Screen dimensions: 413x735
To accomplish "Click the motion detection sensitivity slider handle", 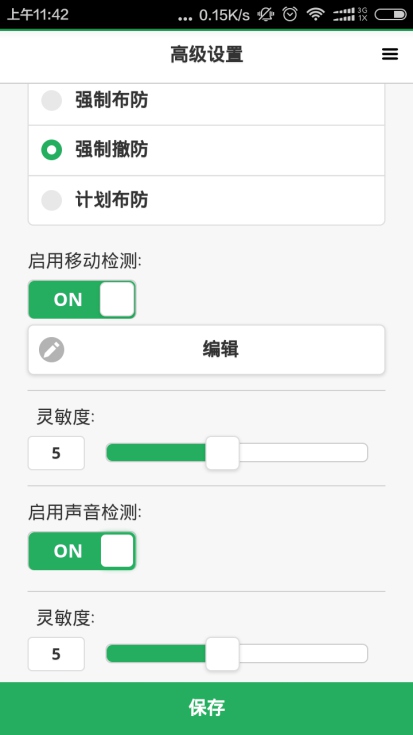I will tap(222, 453).
